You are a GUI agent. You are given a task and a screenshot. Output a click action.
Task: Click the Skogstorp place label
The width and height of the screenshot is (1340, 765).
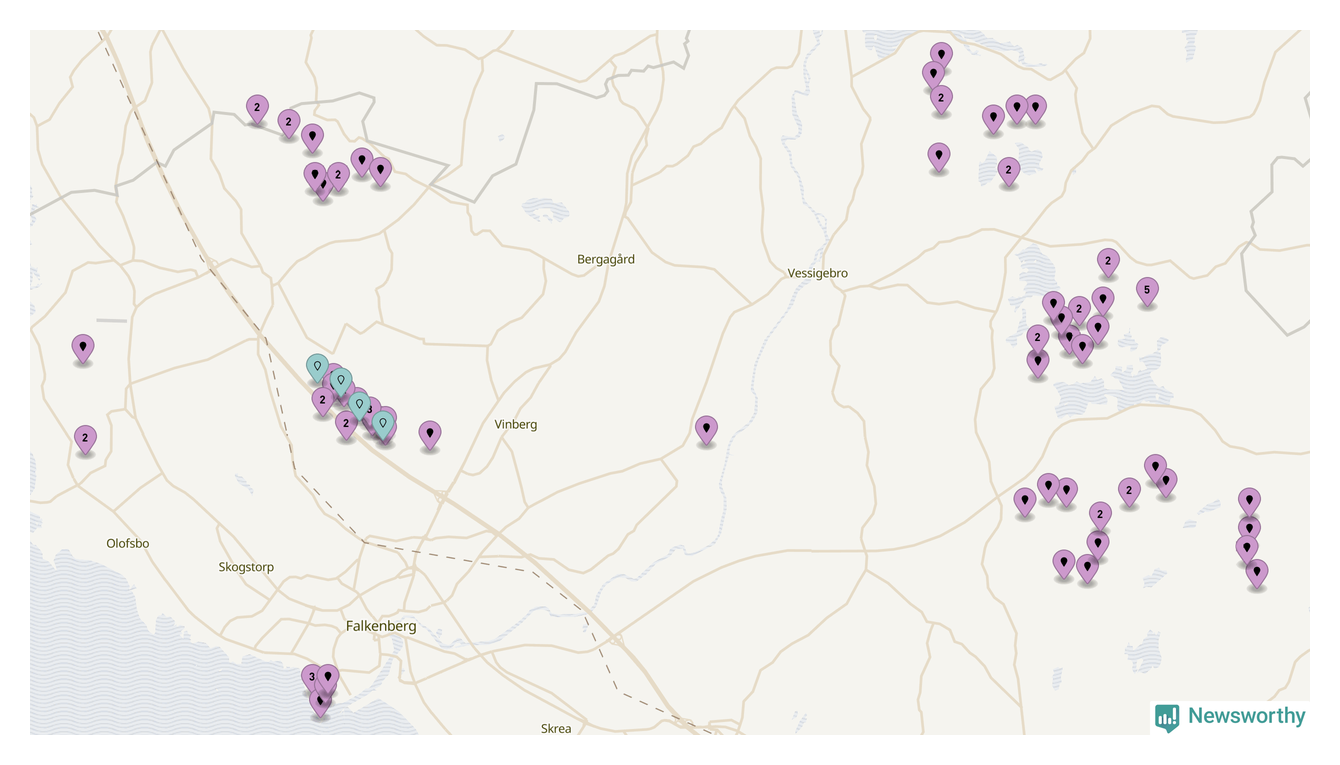[x=246, y=567]
